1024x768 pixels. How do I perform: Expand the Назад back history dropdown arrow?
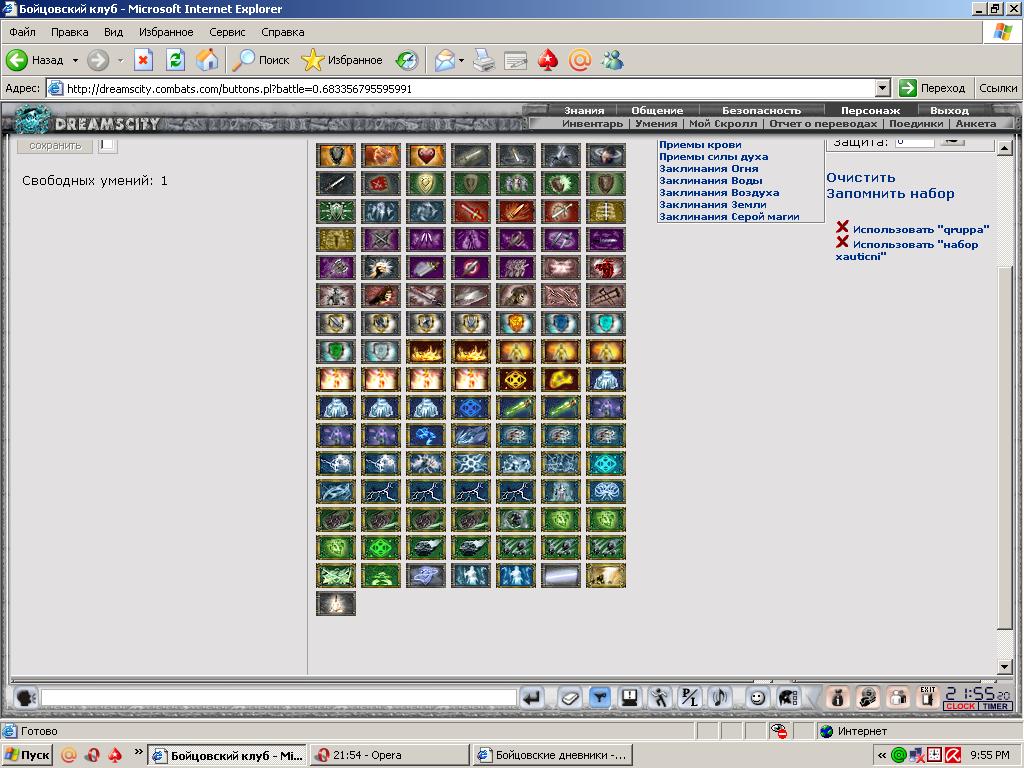point(75,60)
